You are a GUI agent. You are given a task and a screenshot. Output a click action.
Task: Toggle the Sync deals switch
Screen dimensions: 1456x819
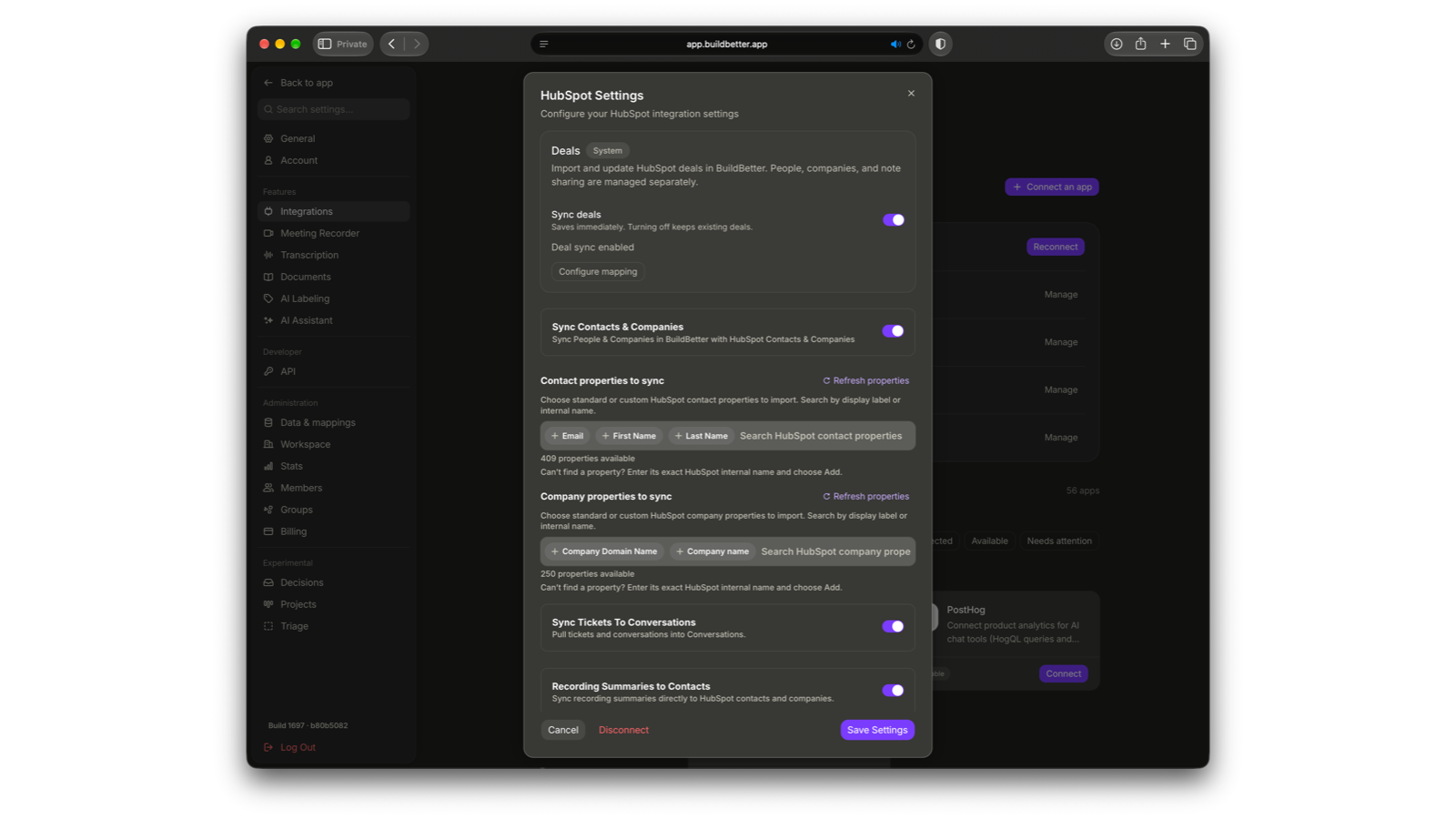894,219
